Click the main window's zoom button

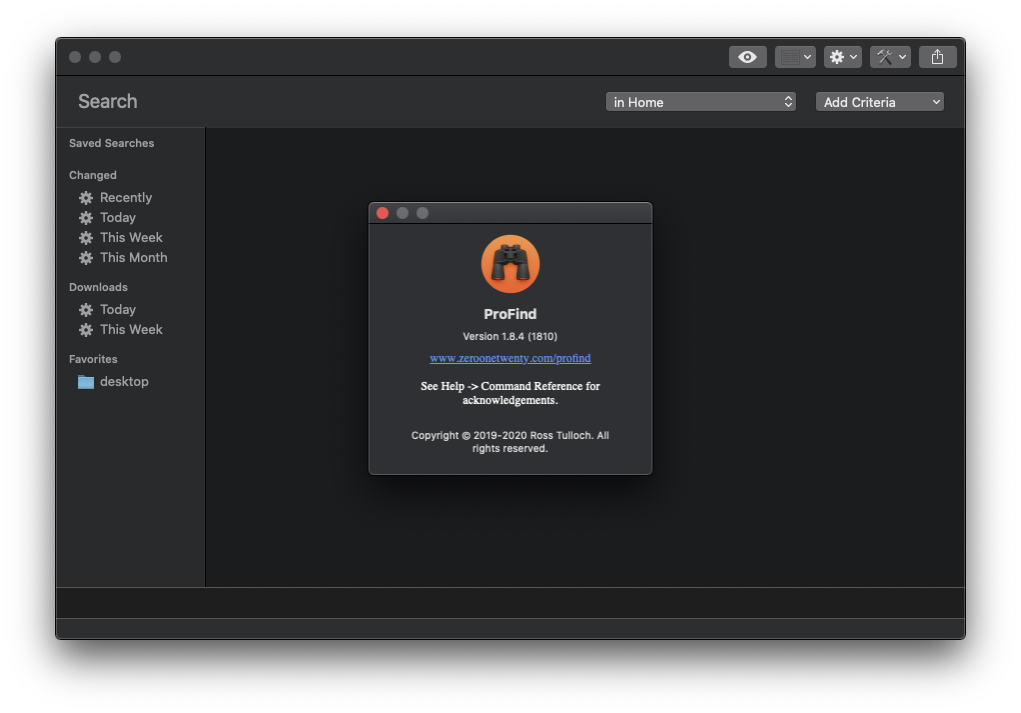click(115, 57)
